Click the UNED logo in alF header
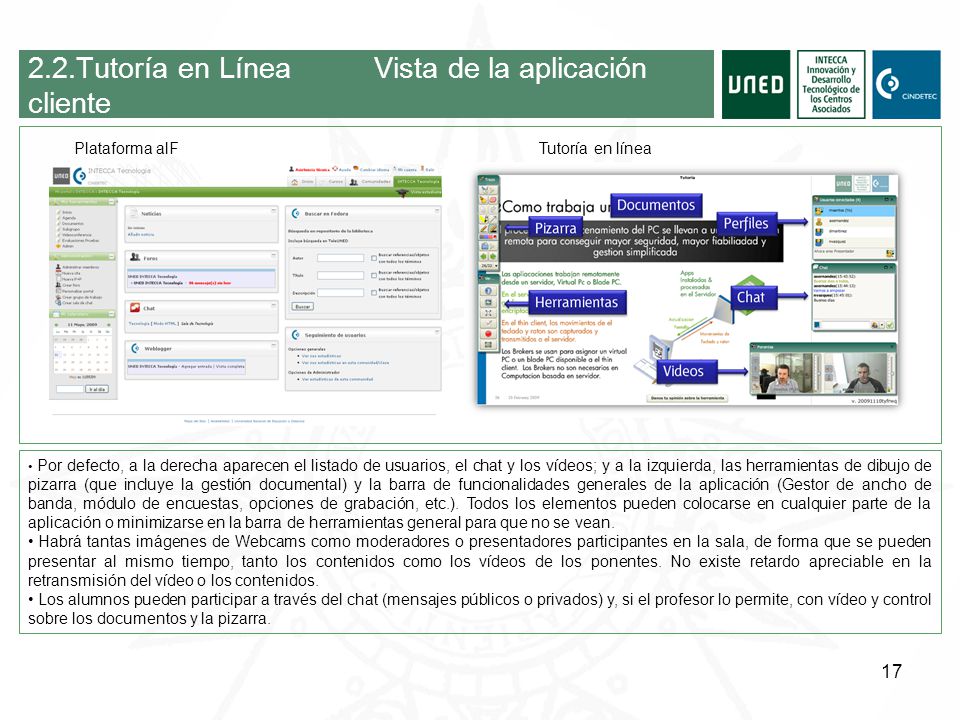 click(61, 176)
